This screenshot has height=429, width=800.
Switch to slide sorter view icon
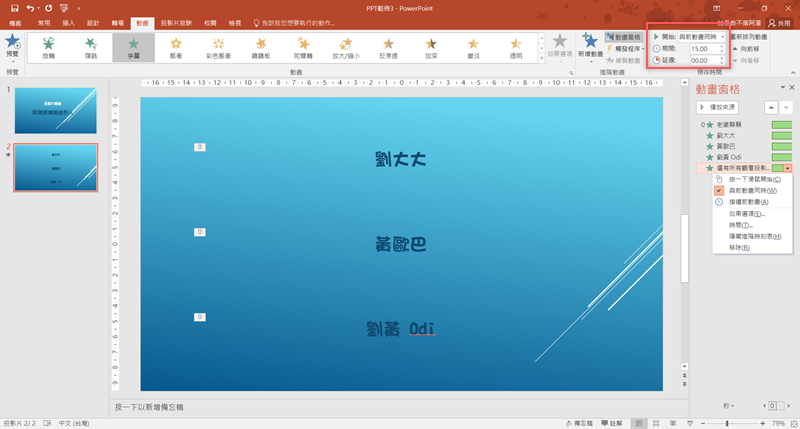tap(653, 423)
